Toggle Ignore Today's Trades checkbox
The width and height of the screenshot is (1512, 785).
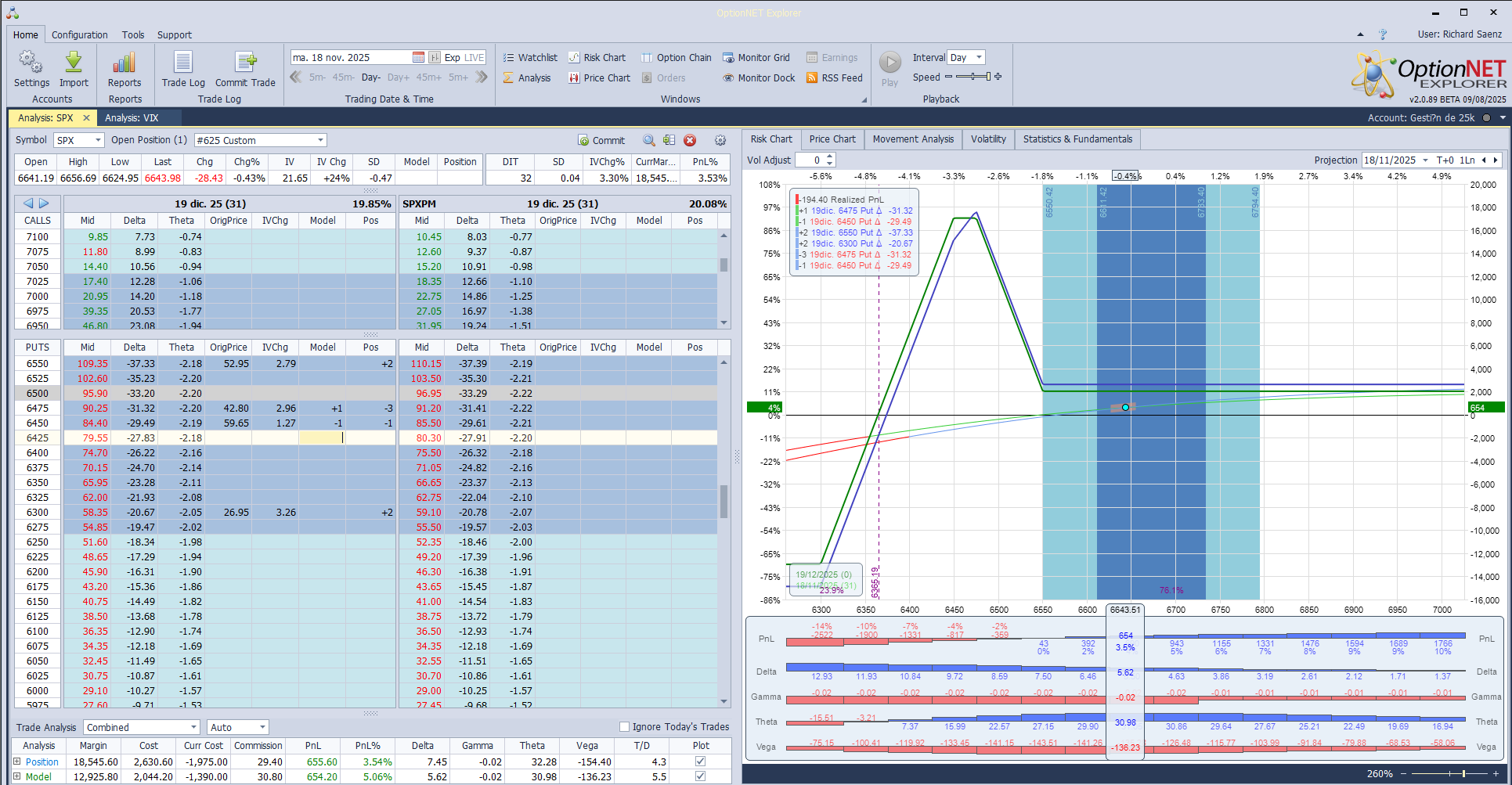click(624, 727)
